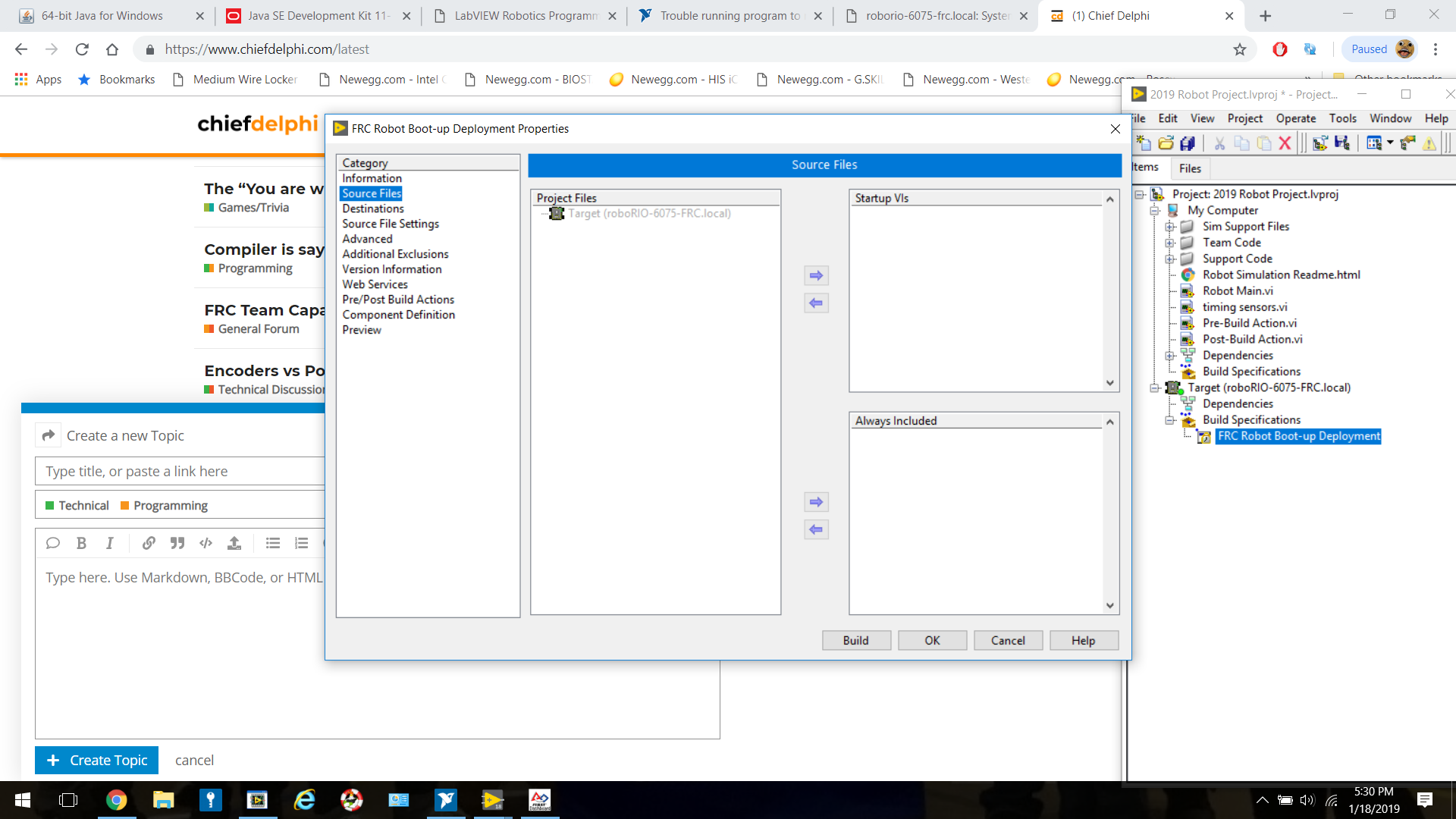Open the dropdown arrow beside the filter view icon
This screenshot has height=819, width=1456.
pyautogui.click(x=1390, y=143)
